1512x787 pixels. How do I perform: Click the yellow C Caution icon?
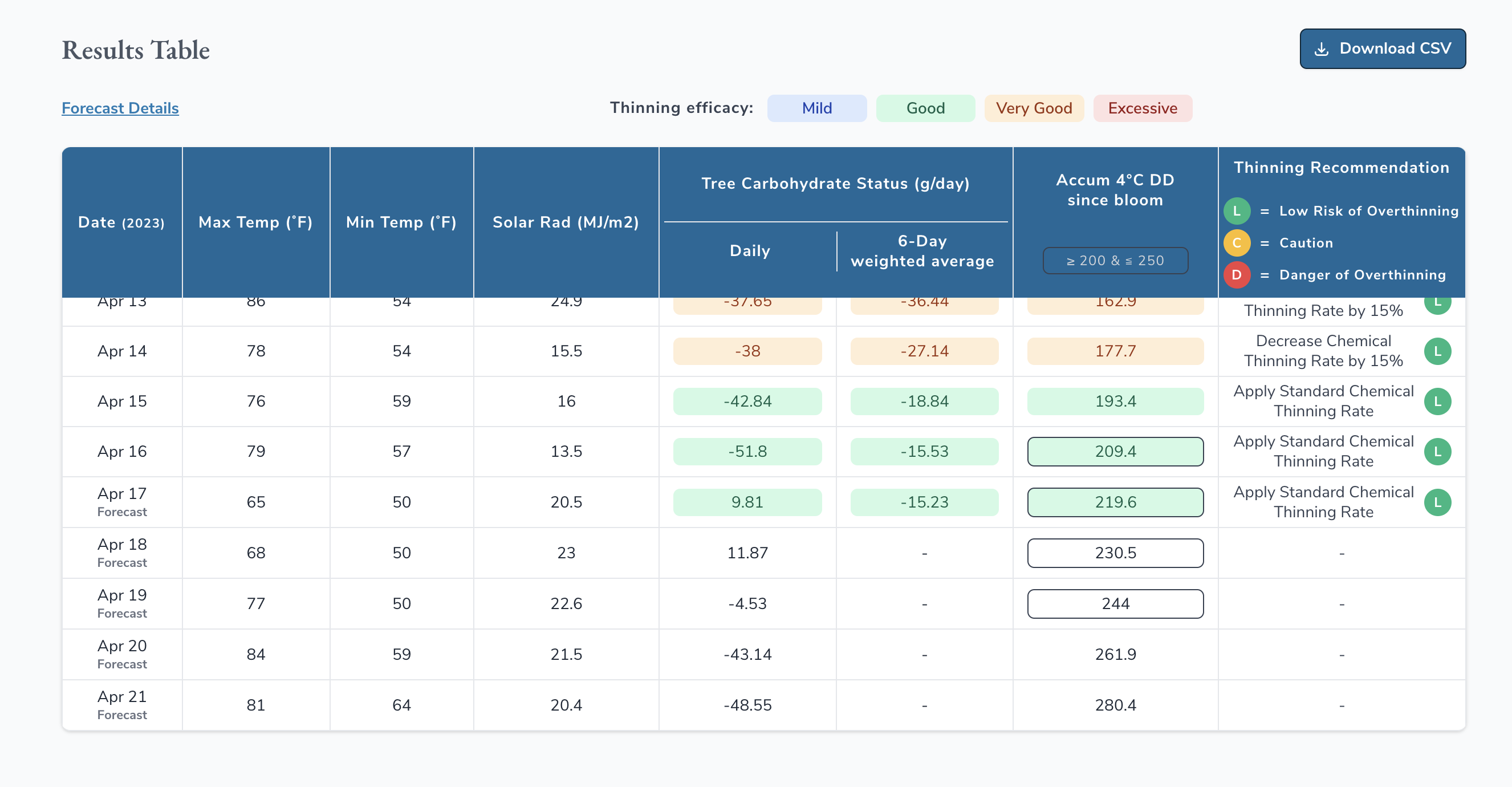pyautogui.click(x=1236, y=242)
